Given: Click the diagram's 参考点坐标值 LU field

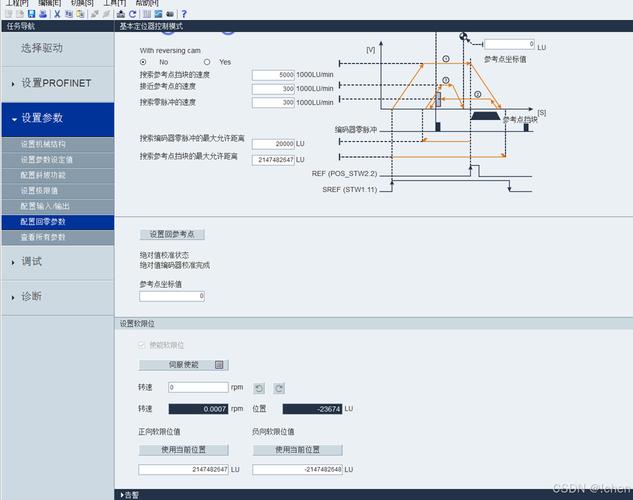Looking at the screenshot, I should tap(509, 44).
